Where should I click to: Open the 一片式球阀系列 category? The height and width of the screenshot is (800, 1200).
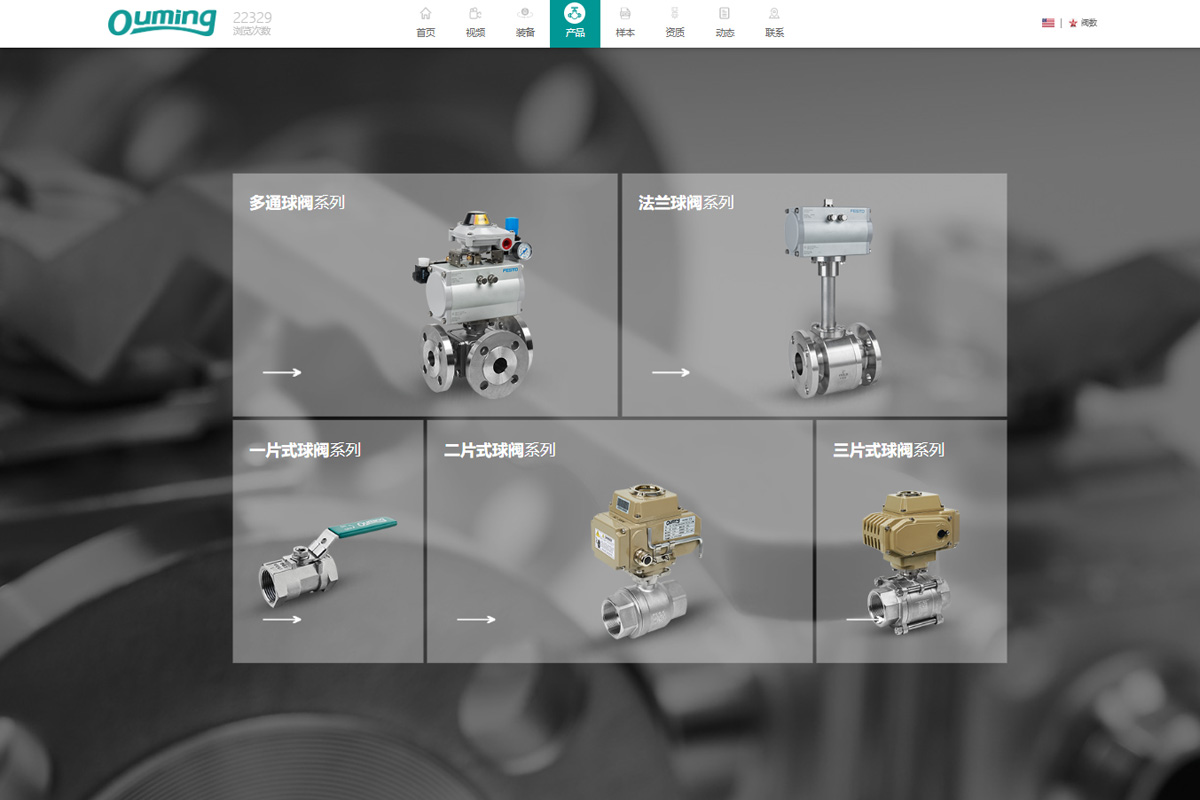click(305, 450)
